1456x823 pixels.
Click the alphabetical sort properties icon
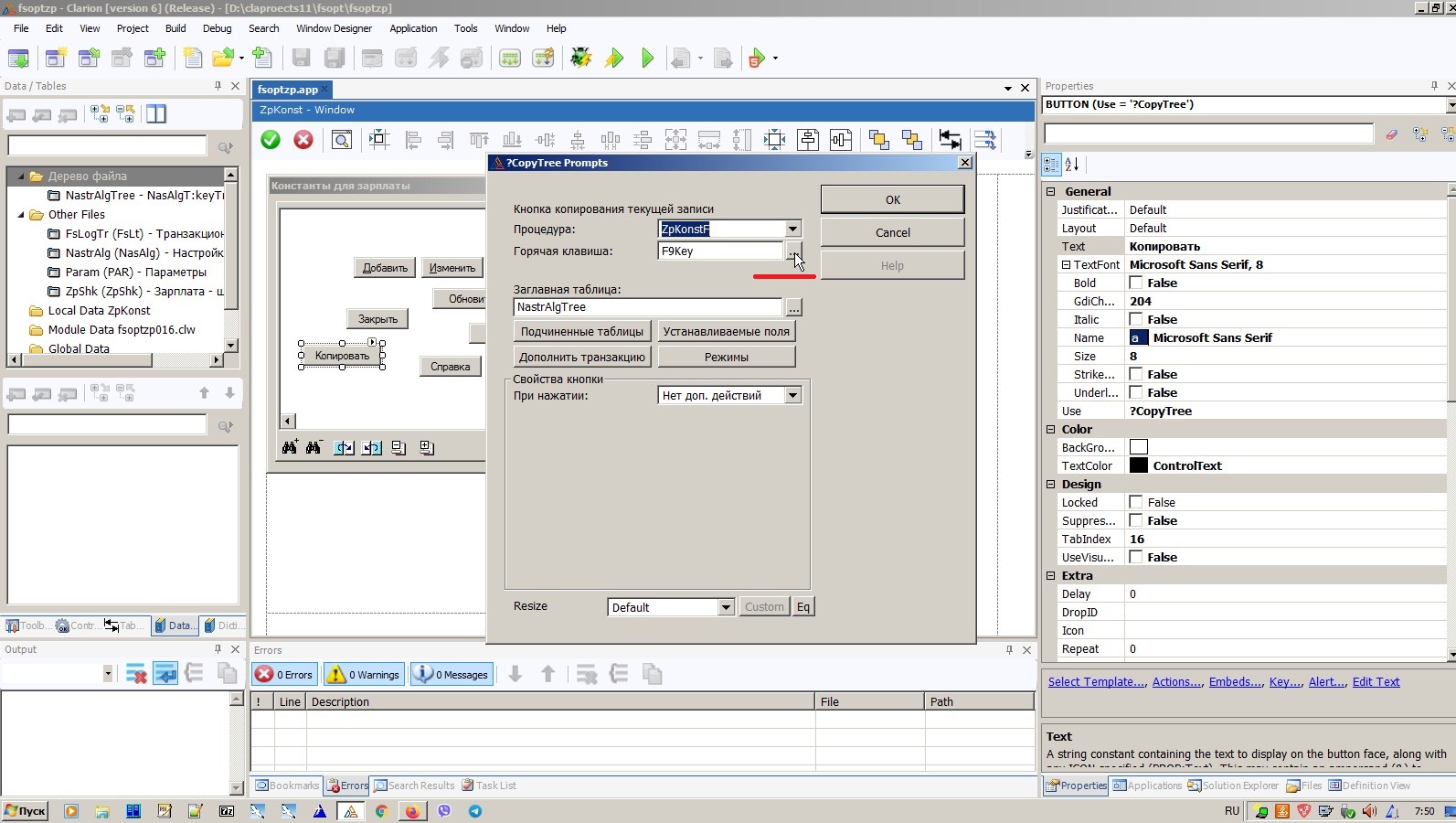pyautogui.click(x=1073, y=165)
